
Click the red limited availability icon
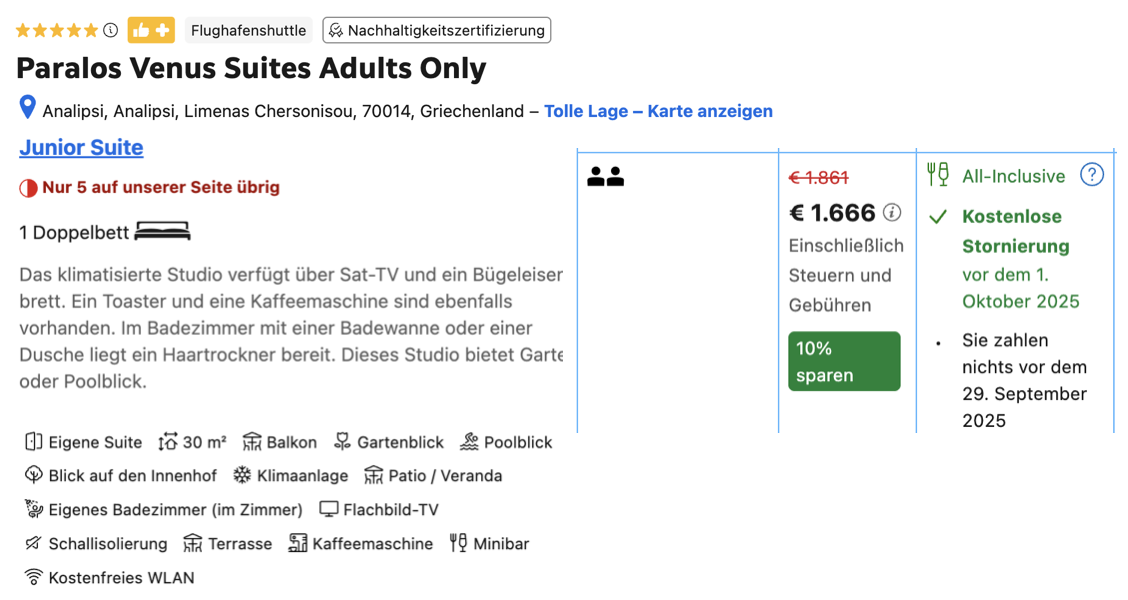[28, 188]
